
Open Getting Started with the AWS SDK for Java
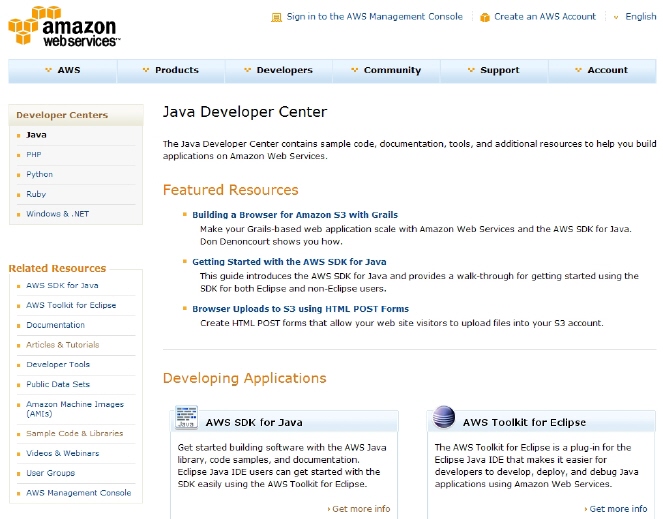(289, 262)
